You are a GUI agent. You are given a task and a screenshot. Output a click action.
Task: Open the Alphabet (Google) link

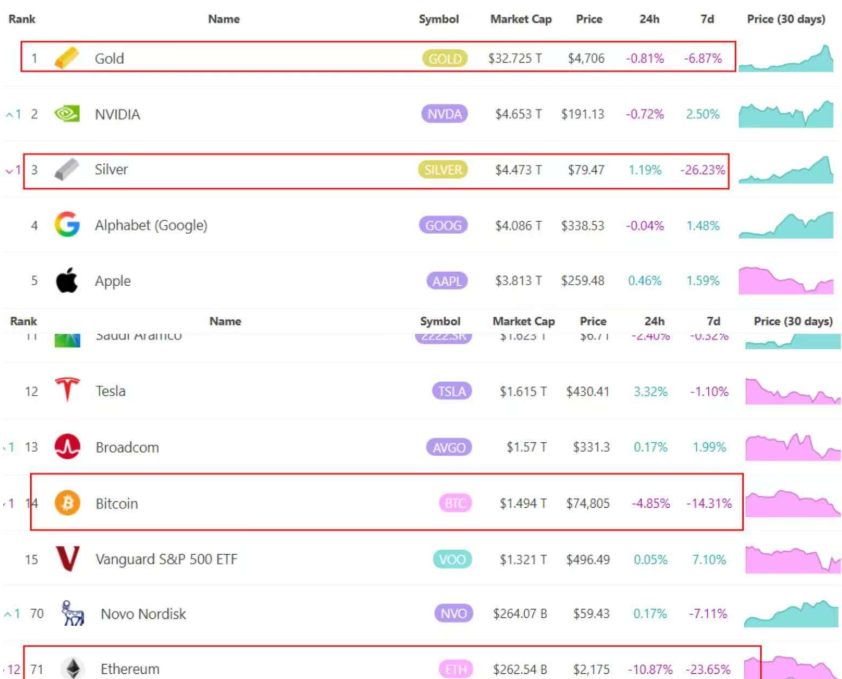151,225
